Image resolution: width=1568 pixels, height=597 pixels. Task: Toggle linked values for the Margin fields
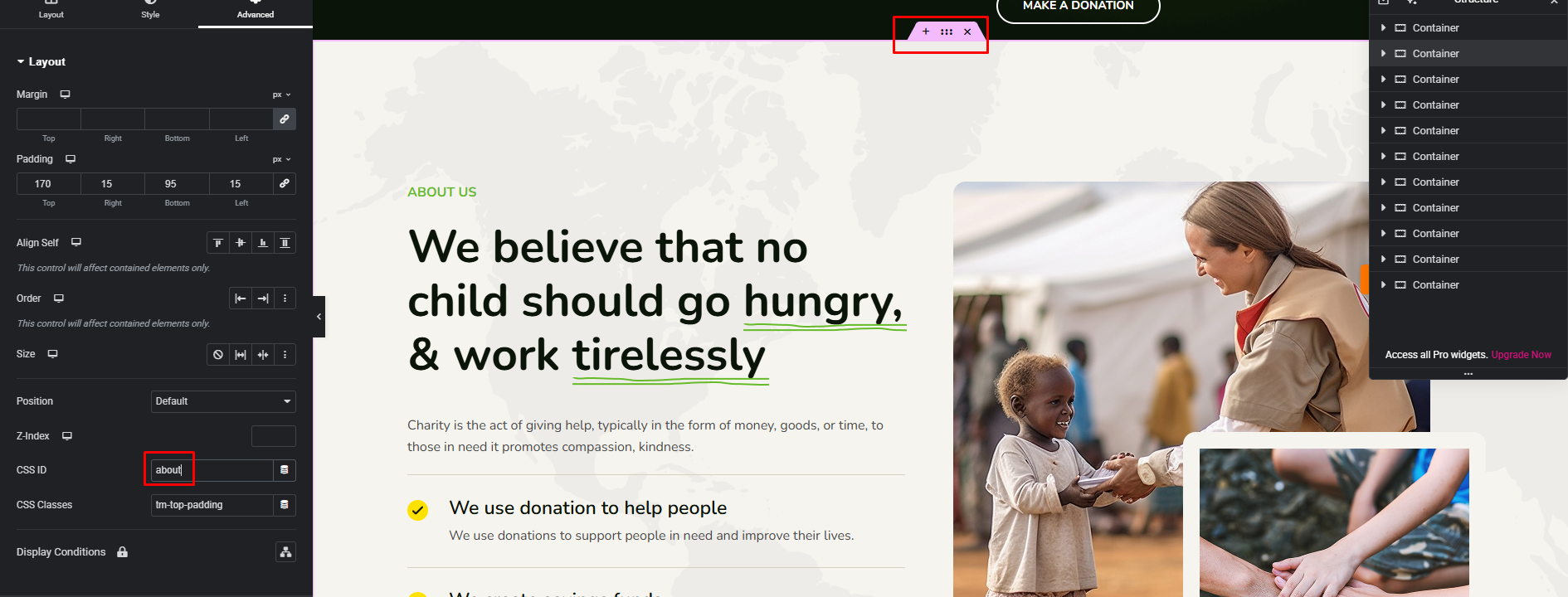[285, 119]
